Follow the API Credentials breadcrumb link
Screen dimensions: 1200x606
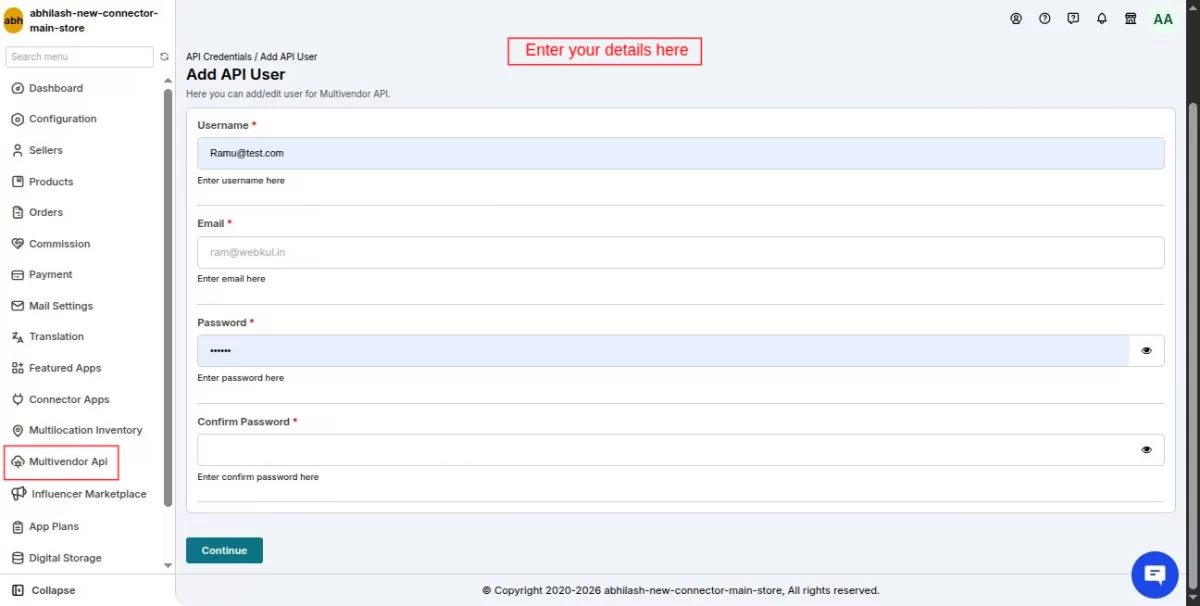pyautogui.click(x=219, y=57)
